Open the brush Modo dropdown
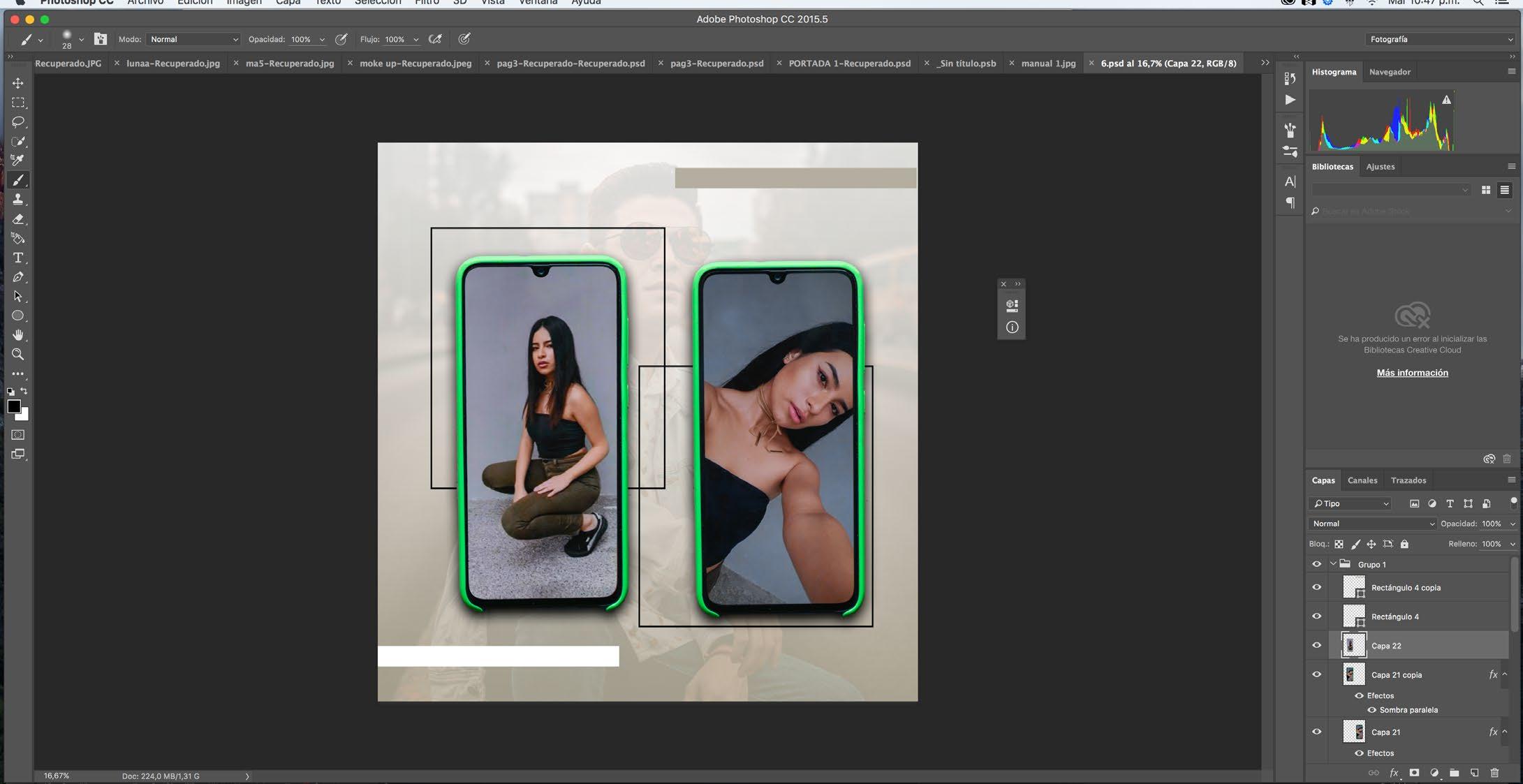 click(x=193, y=40)
